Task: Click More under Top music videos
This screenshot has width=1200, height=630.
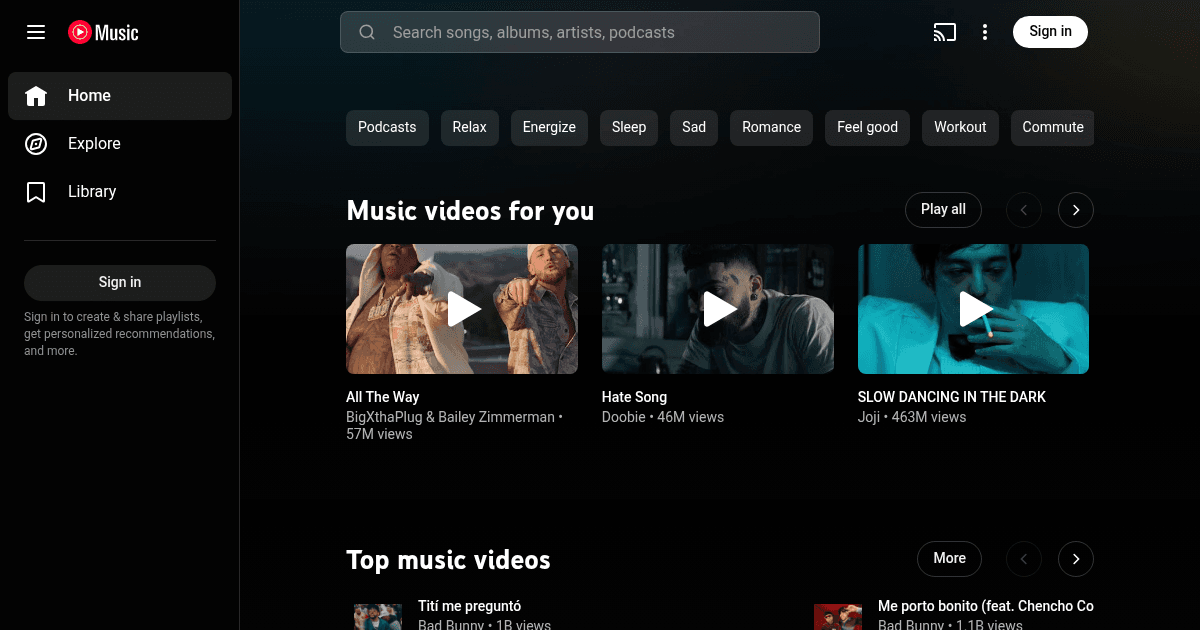Action: click(x=949, y=559)
